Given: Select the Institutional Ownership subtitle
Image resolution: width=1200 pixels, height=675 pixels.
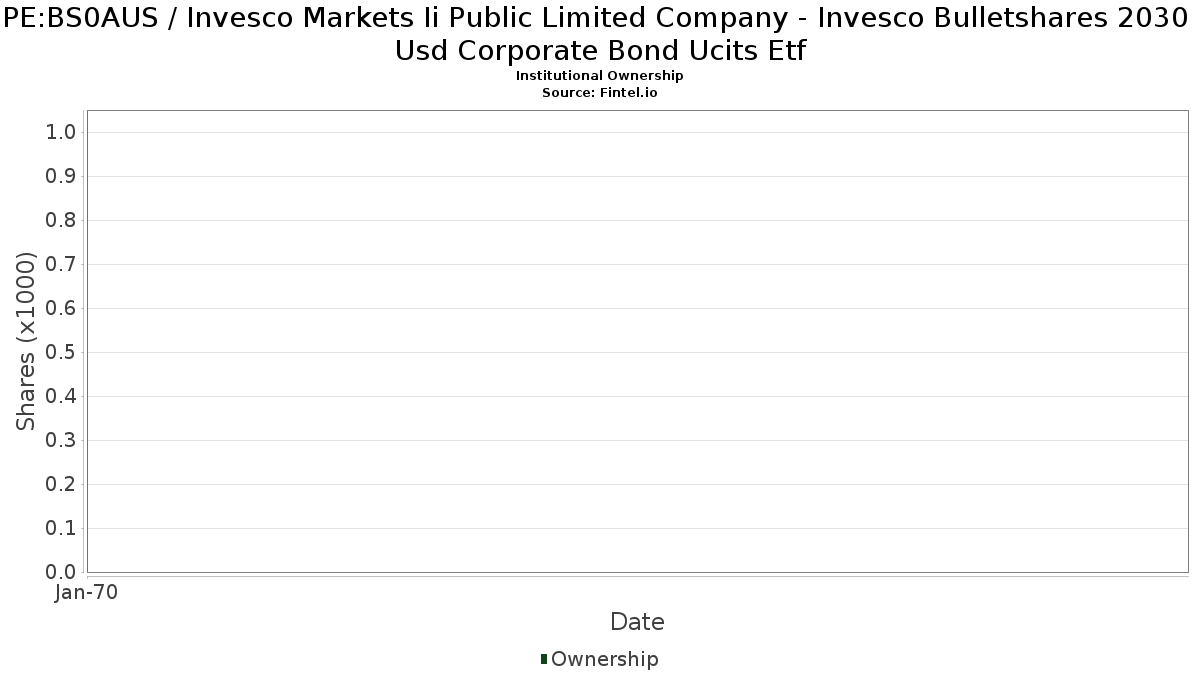Looking at the screenshot, I should tap(600, 76).
